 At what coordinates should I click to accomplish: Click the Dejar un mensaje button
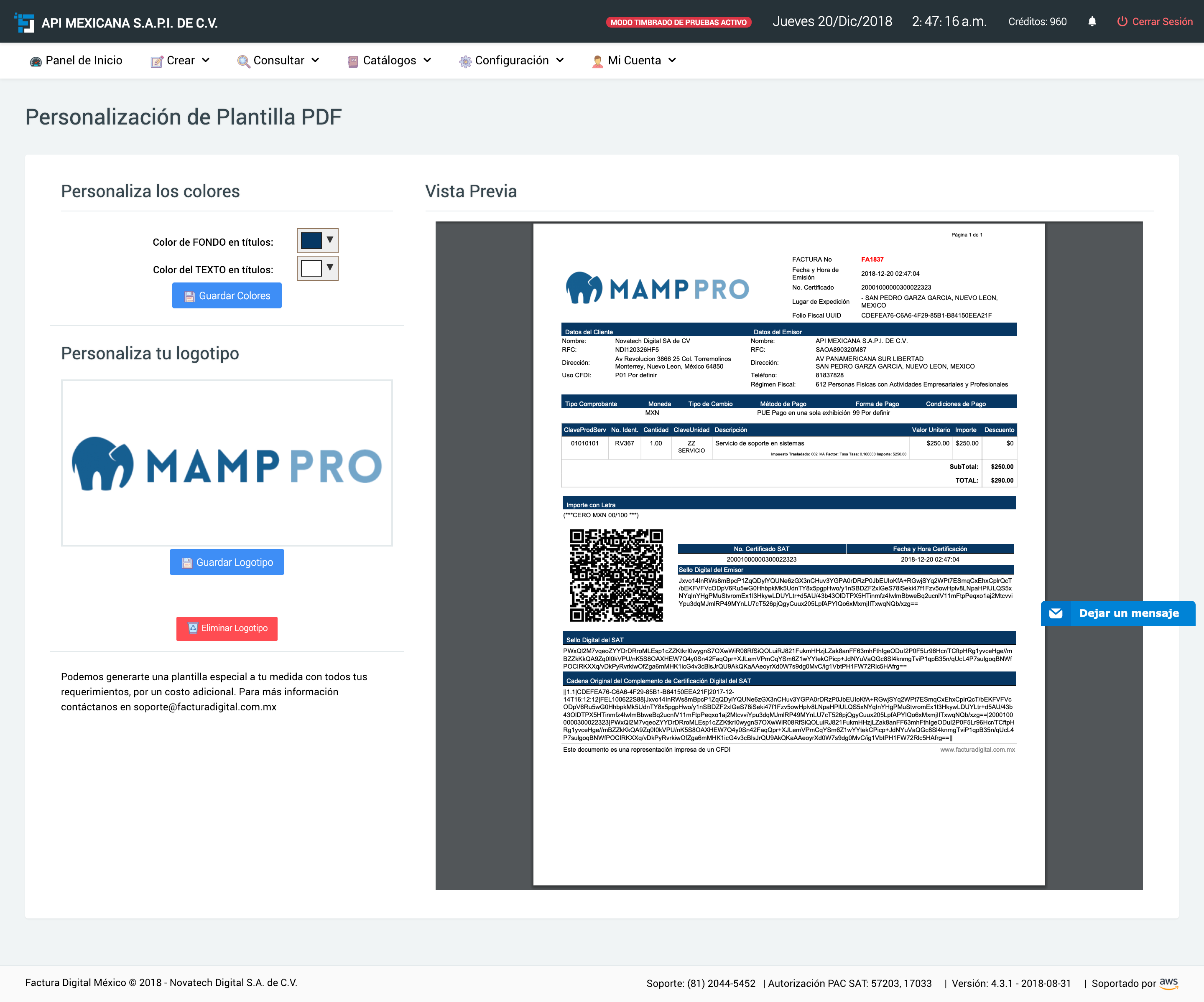tap(1118, 613)
